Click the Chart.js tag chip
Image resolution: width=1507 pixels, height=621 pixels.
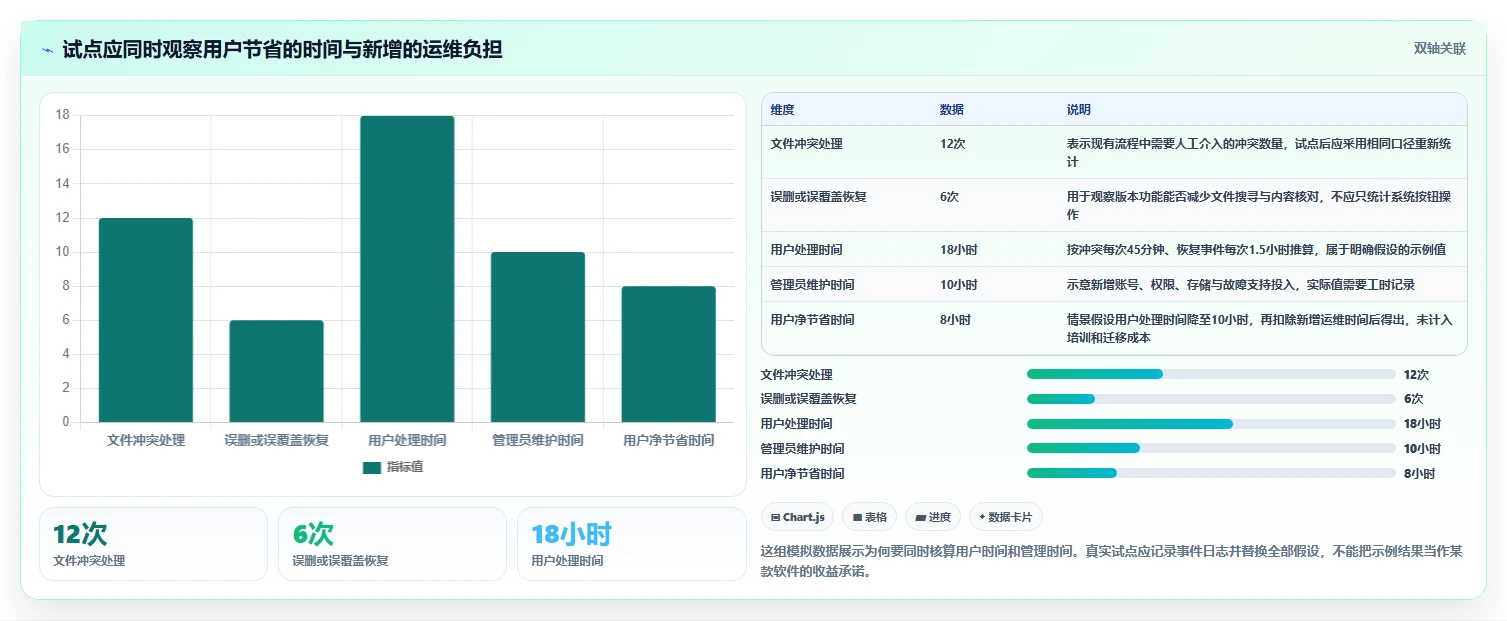point(797,517)
